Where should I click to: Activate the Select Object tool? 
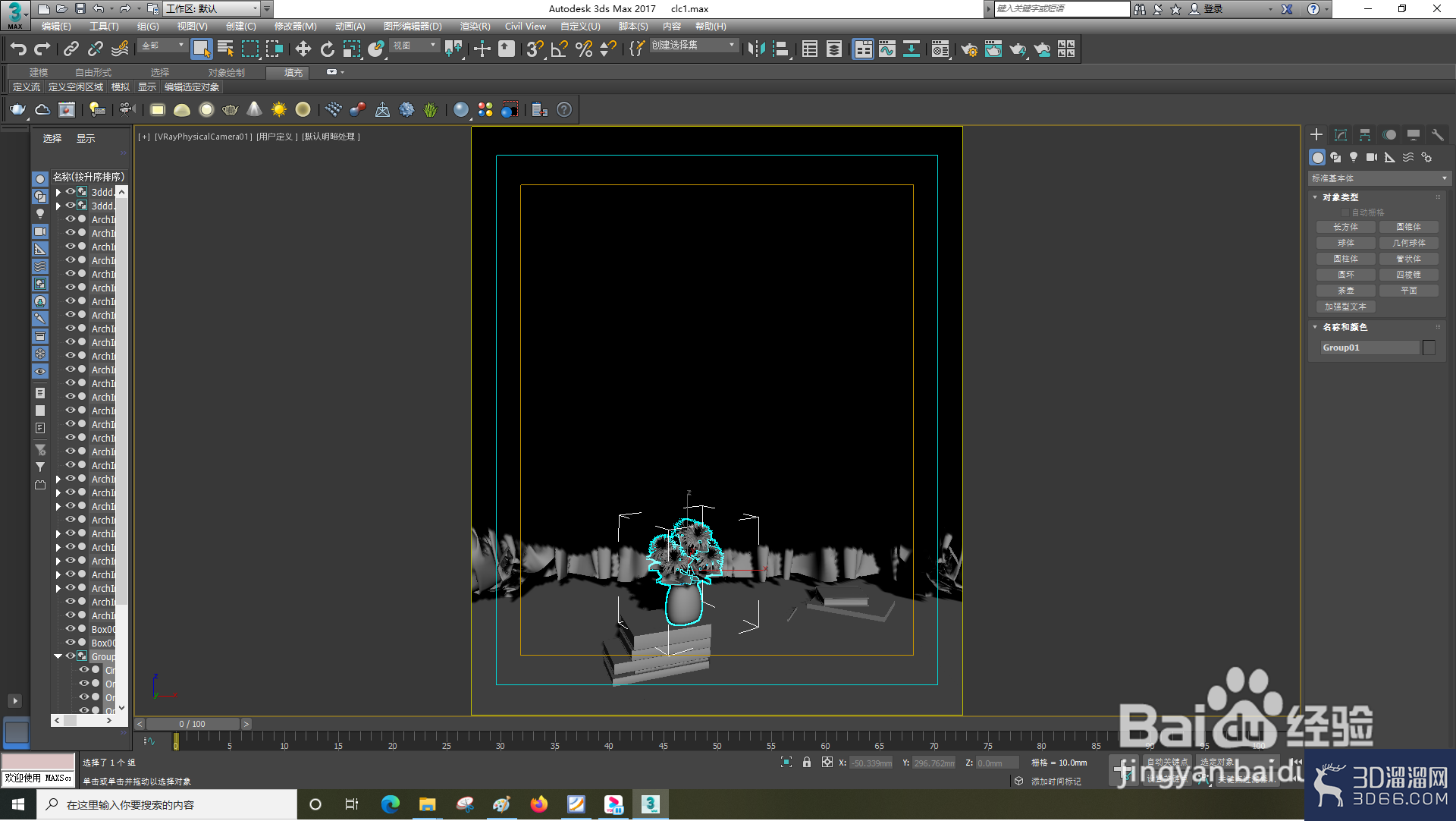coord(201,49)
